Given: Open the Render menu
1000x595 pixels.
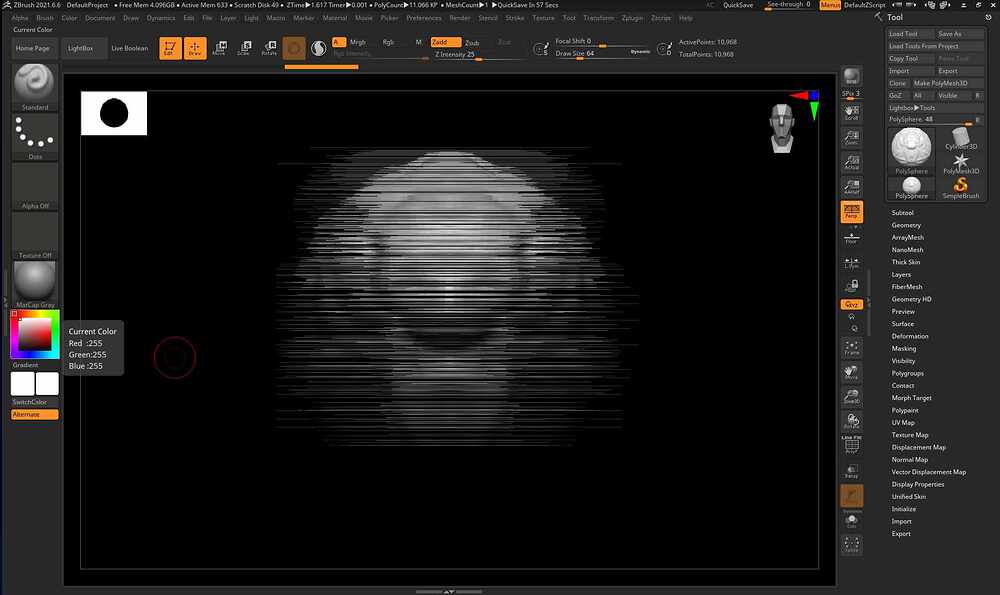Looking at the screenshot, I should pos(460,18).
